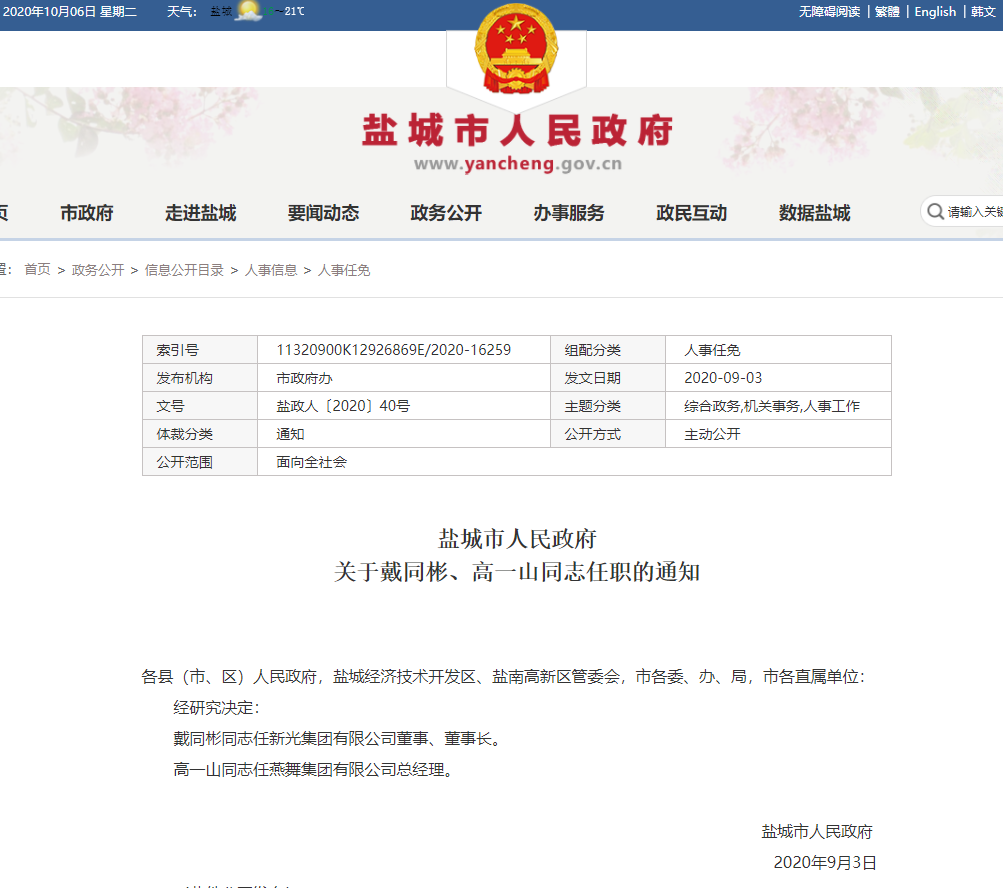
Task: Click the search magnifier icon
Action: [935, 212]
